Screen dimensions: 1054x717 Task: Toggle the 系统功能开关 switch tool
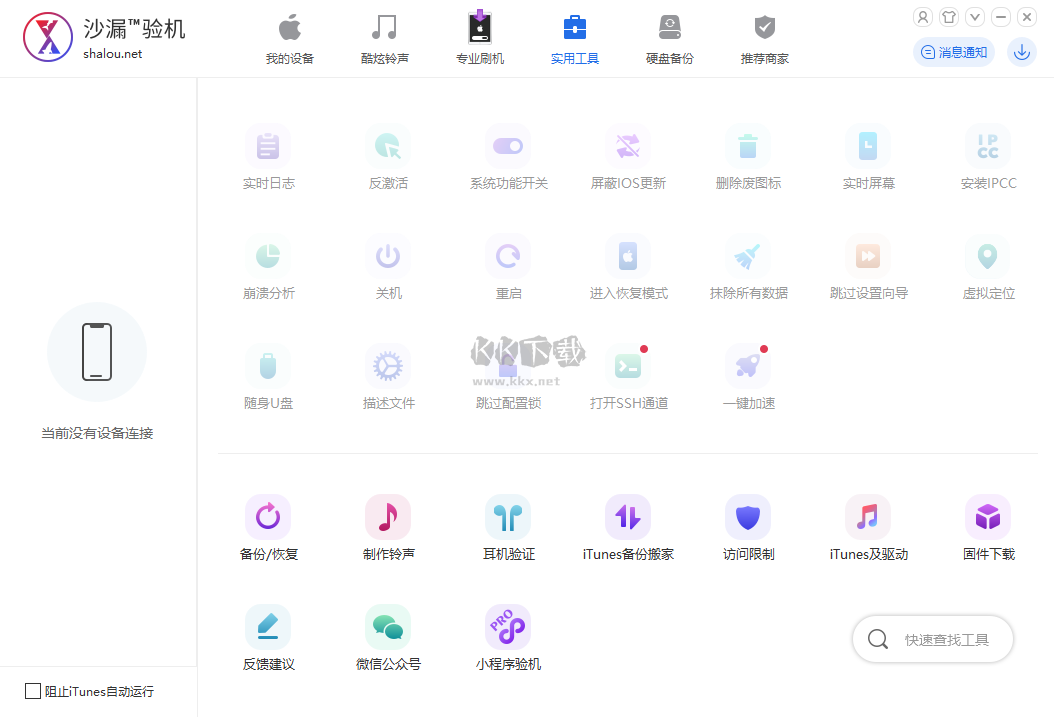tap(508, 147)
